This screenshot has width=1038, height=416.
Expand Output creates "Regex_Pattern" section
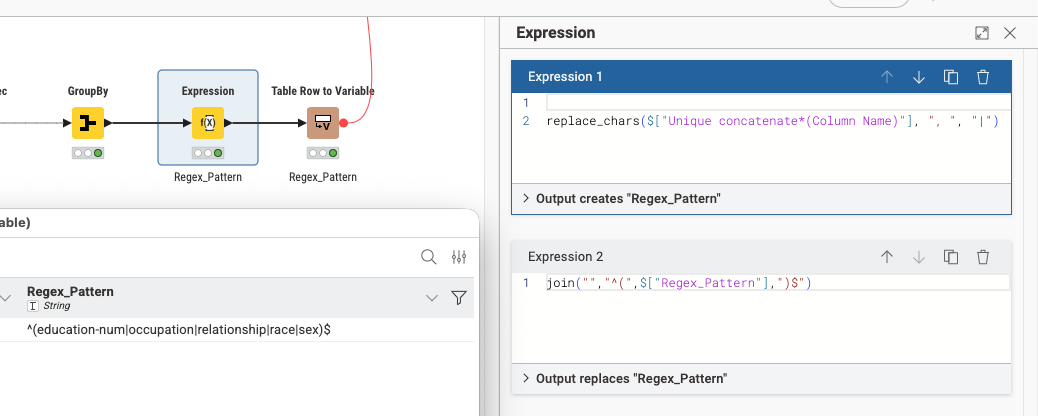pos(620,199)
